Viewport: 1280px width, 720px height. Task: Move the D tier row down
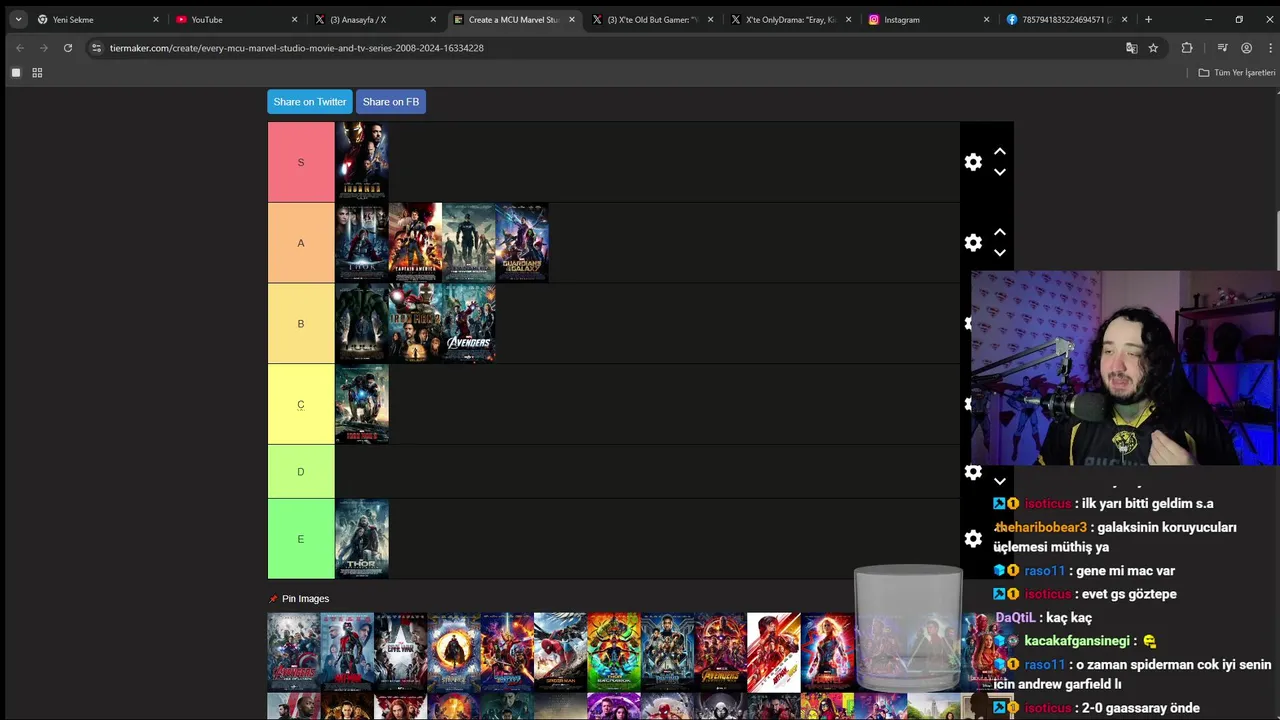999,481
